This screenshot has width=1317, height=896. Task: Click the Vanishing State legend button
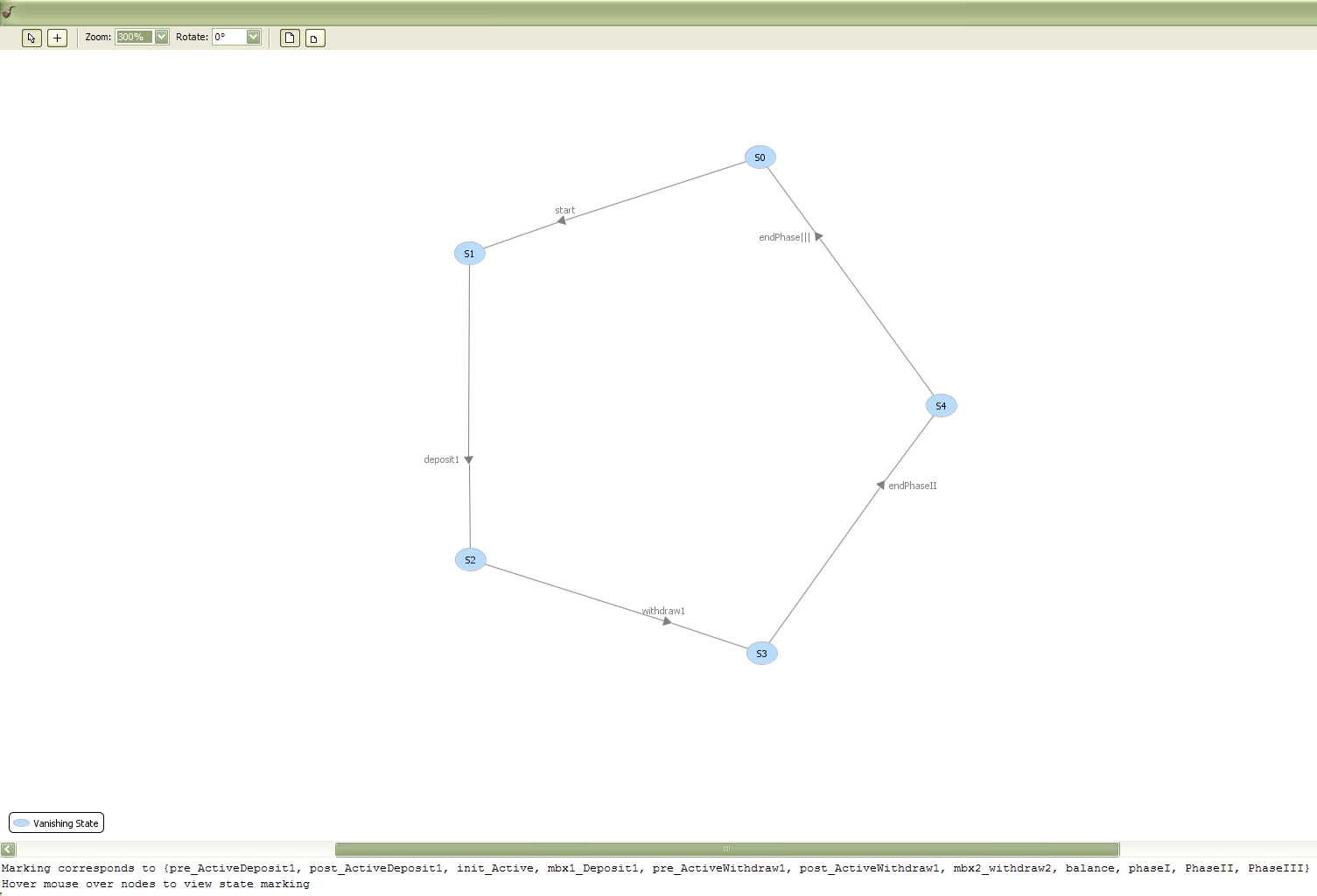click(x=56, y=822)
